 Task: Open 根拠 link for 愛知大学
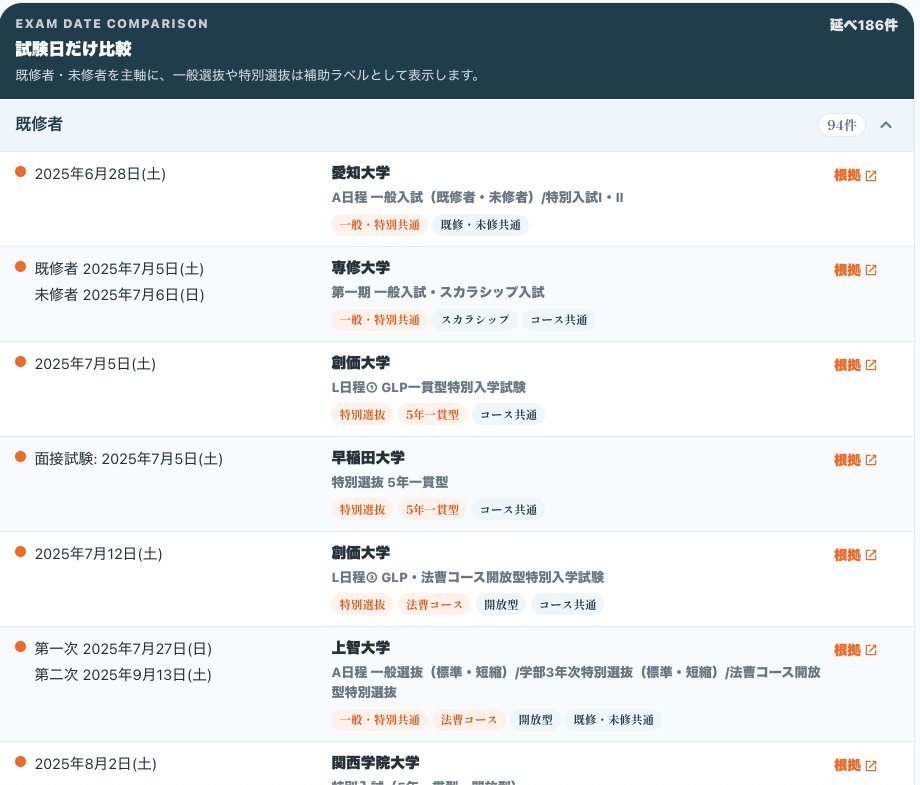pos(855,175)
